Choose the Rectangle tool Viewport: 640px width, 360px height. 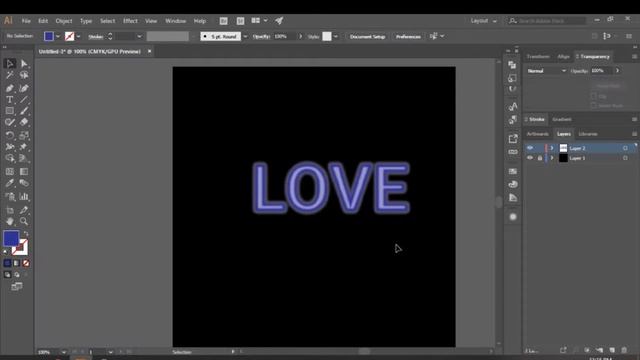coord(10,111)
